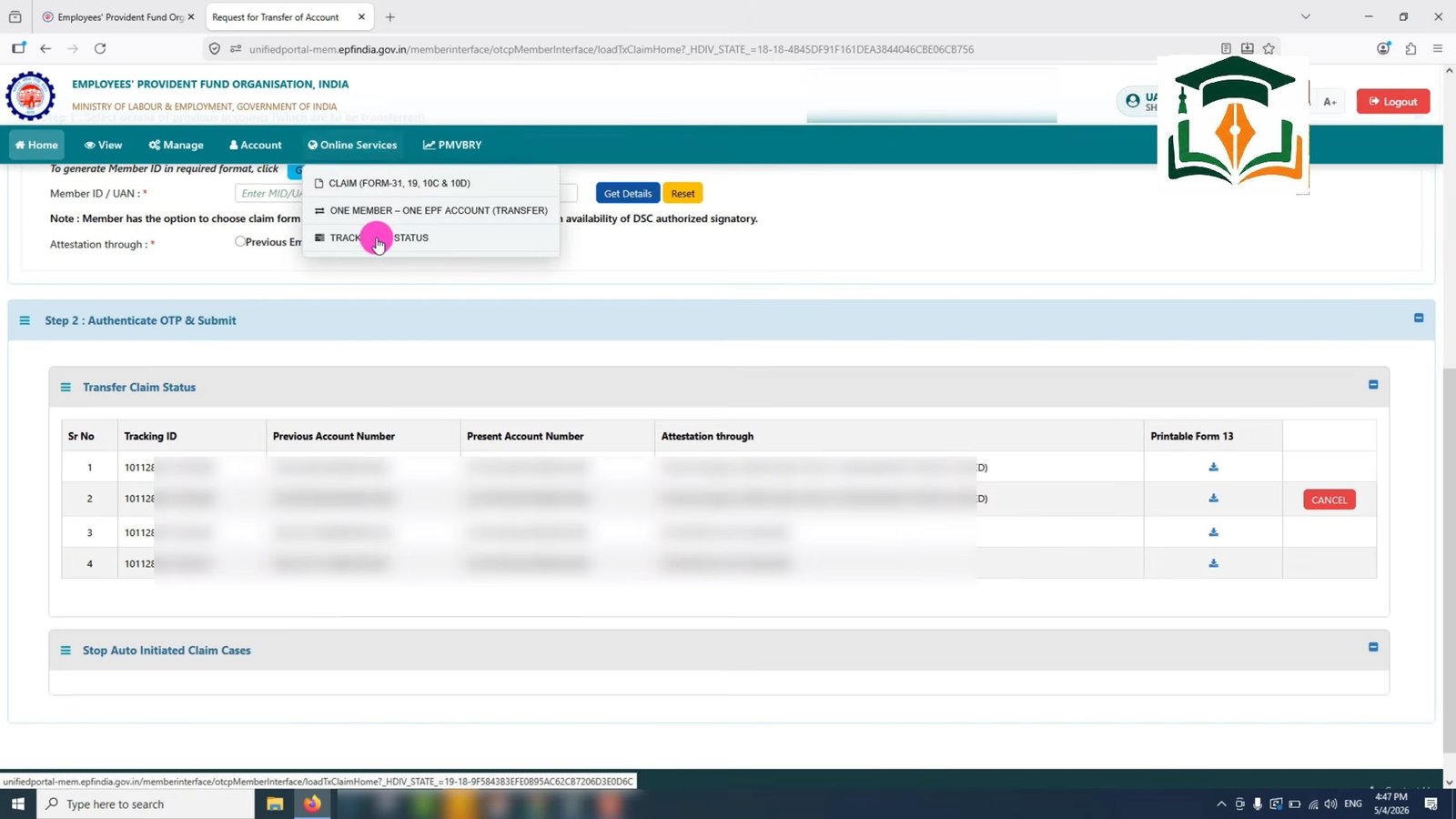Go back to the previous page
This screenshot has width=1456, height=819.
point(45,48)
